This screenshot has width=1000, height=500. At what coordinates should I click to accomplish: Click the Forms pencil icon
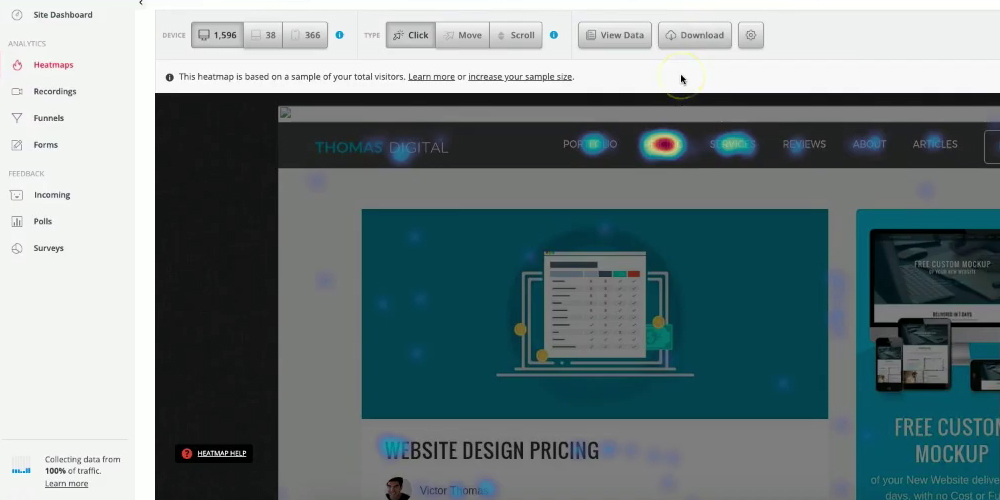(17, 145)
